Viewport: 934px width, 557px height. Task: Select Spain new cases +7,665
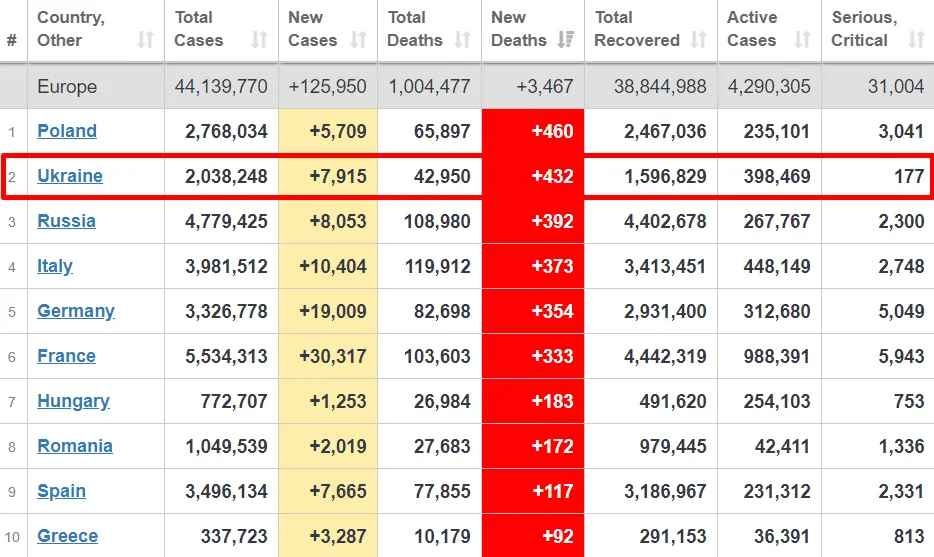coord(338,491)
